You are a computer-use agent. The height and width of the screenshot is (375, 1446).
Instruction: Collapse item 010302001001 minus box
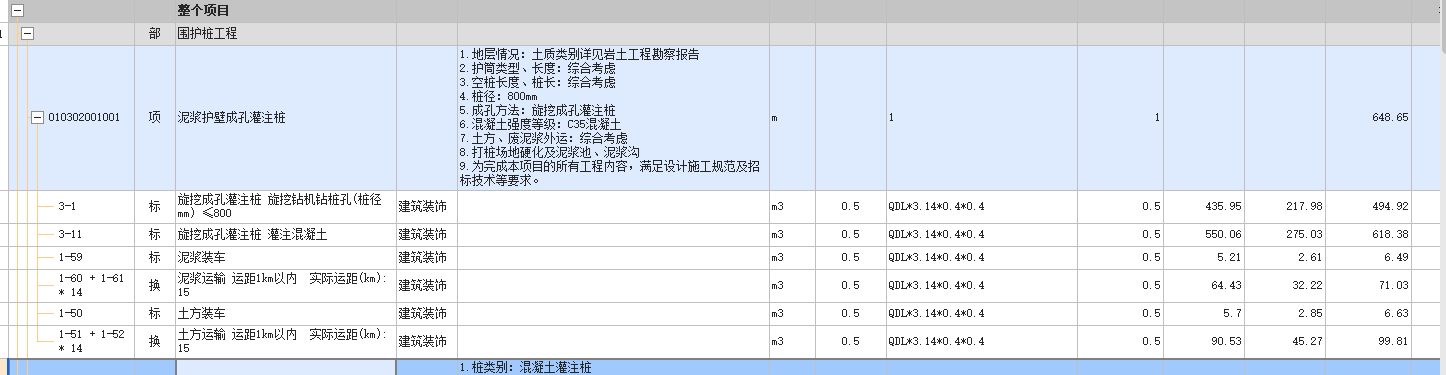(38, 117)
